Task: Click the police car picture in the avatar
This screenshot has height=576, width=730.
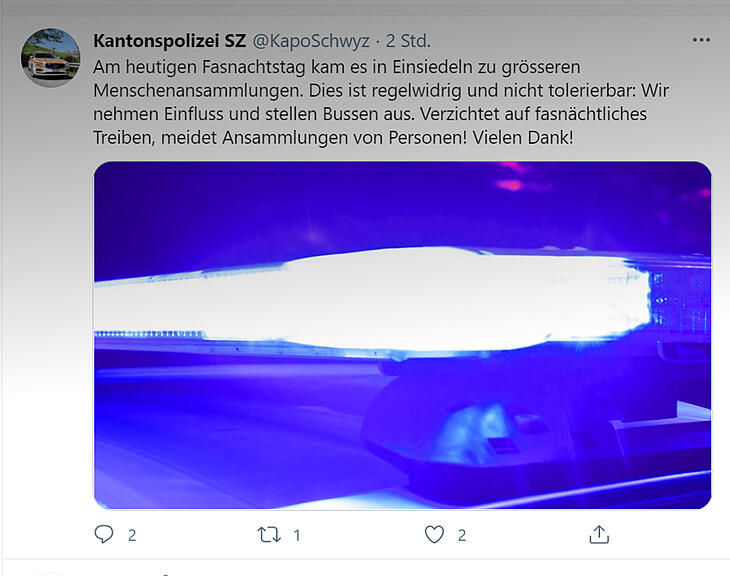Action: (48, 65)
